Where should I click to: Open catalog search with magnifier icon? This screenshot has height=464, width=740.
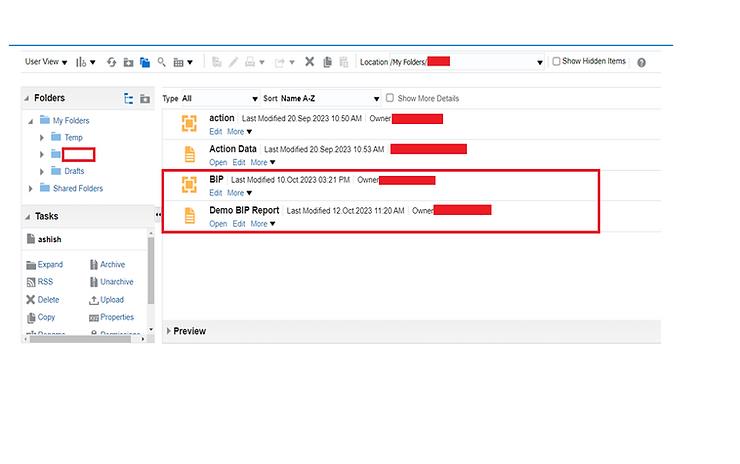click(161, 62)
